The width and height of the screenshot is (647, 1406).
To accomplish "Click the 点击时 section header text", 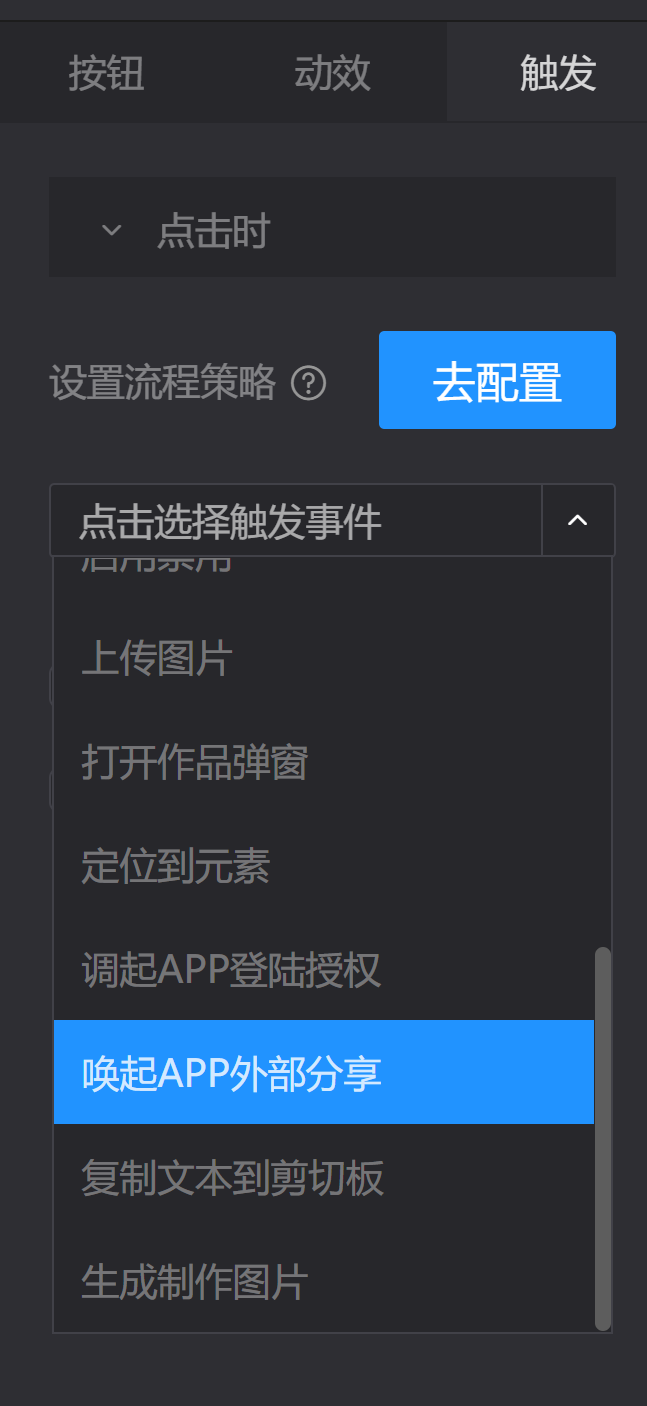I will pyautogui.click(x=213, y=232).
